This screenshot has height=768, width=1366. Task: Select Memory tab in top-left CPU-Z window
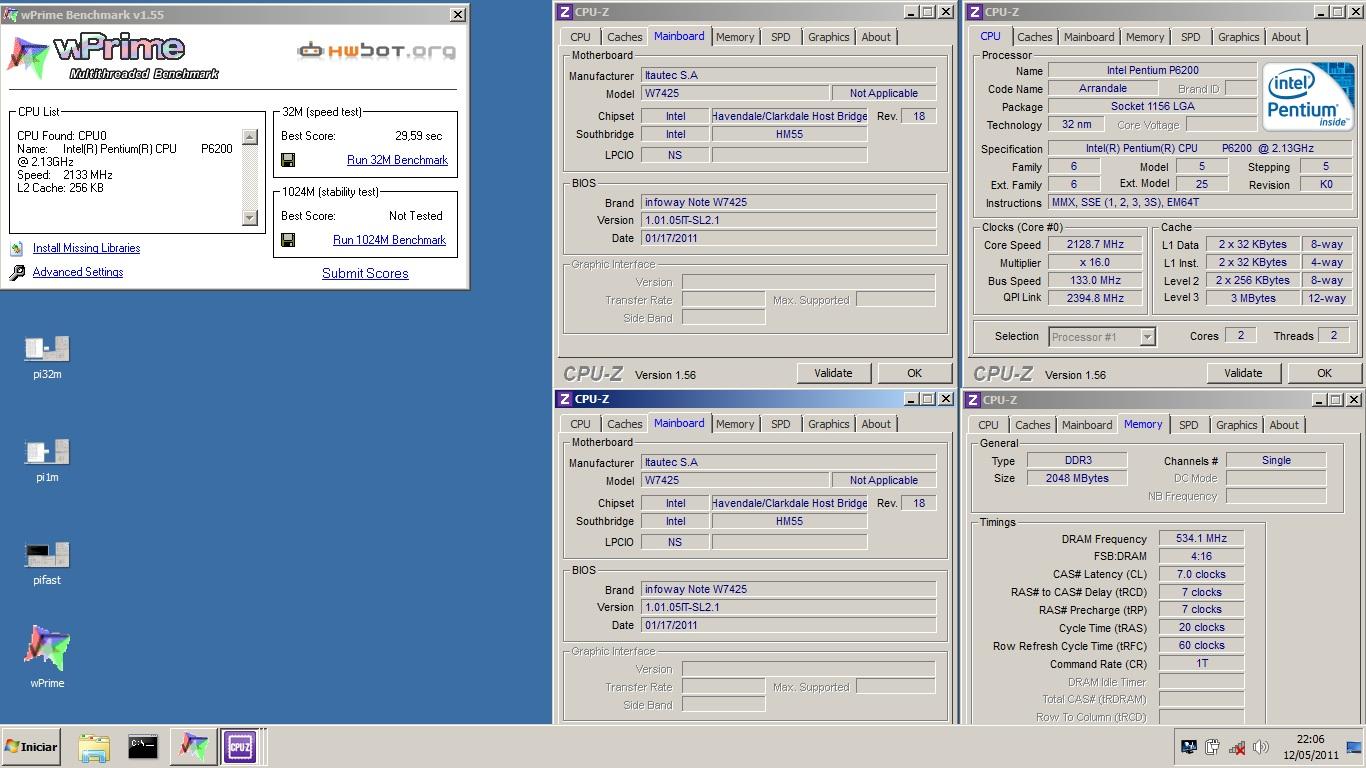pos(735,37)
